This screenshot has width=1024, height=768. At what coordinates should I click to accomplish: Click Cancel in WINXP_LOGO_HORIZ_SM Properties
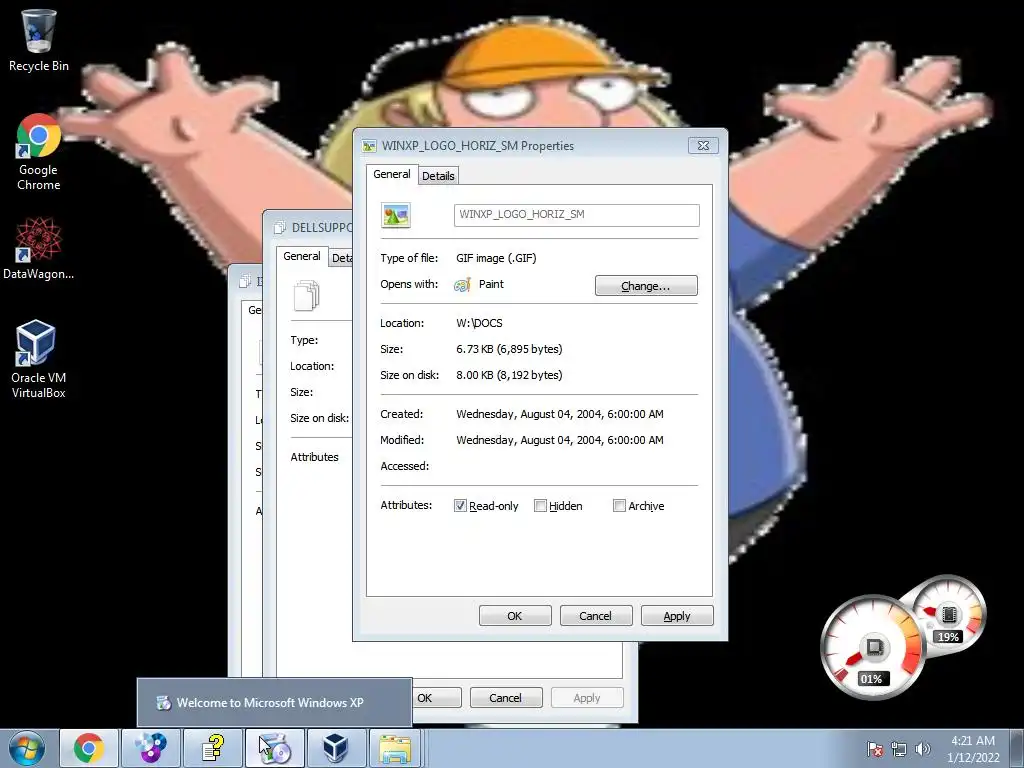point(596,616)
